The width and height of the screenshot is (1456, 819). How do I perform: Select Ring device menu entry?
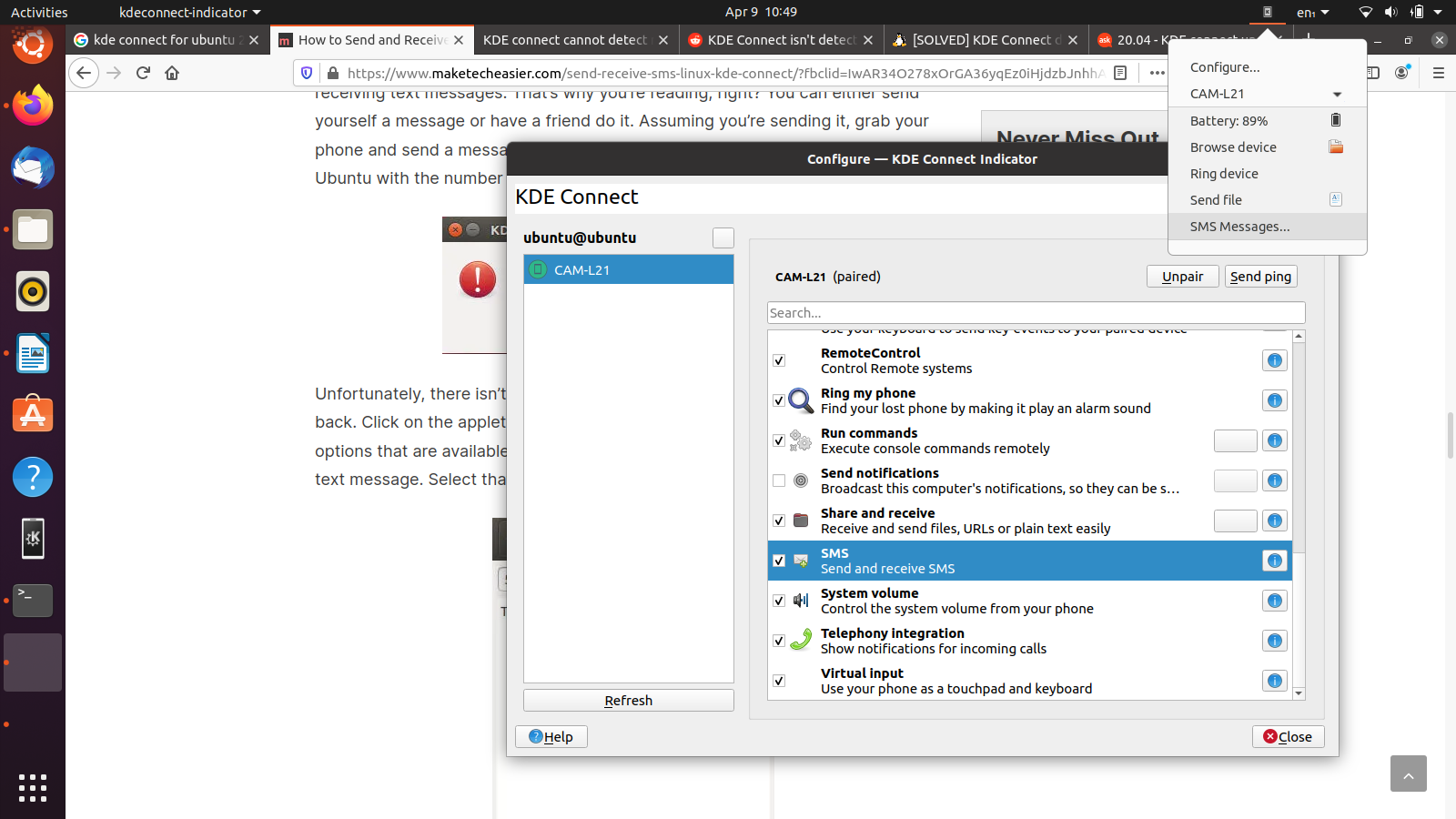(x=1268, y=173)
